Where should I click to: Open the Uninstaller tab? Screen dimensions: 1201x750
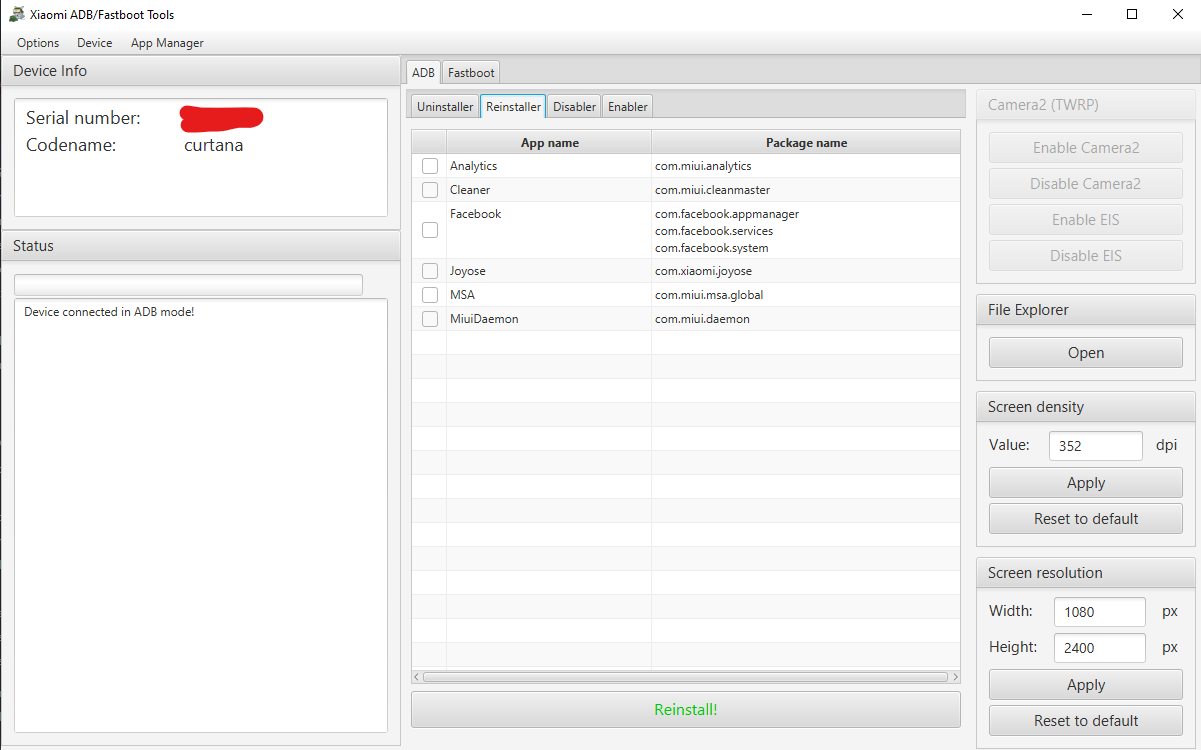point(445,107)
